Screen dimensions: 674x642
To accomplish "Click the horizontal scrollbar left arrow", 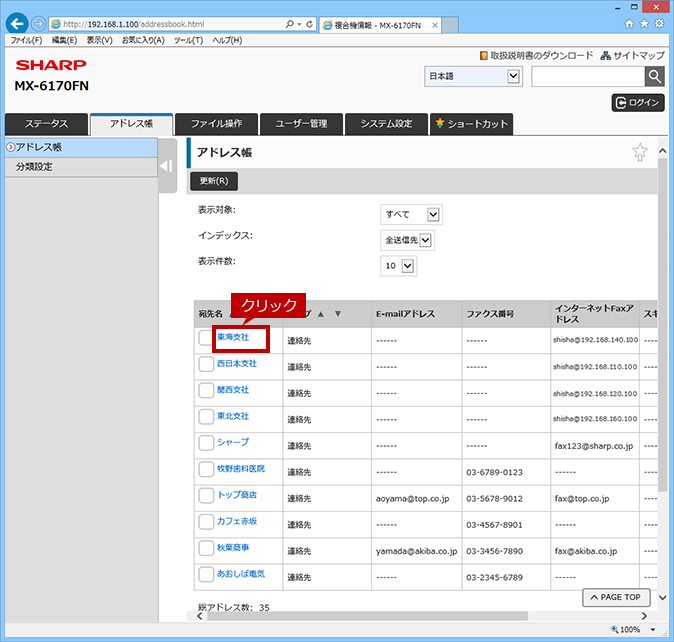I will point(200,616).
